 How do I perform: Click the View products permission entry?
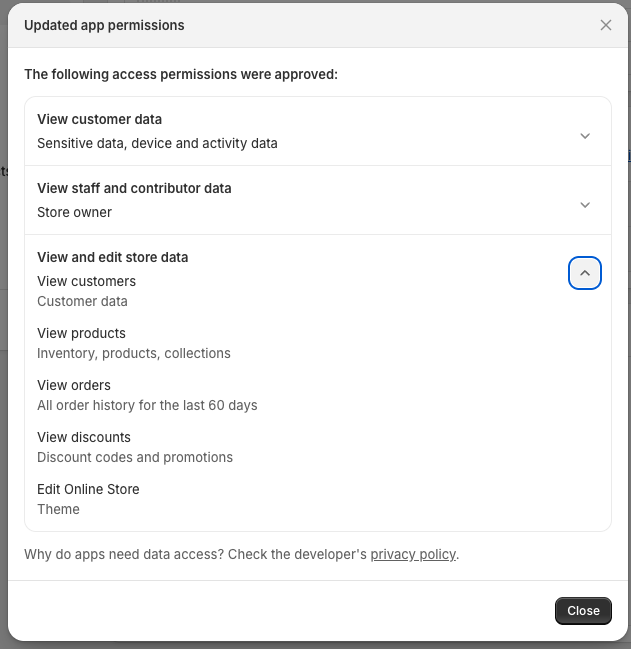(82, 333)
